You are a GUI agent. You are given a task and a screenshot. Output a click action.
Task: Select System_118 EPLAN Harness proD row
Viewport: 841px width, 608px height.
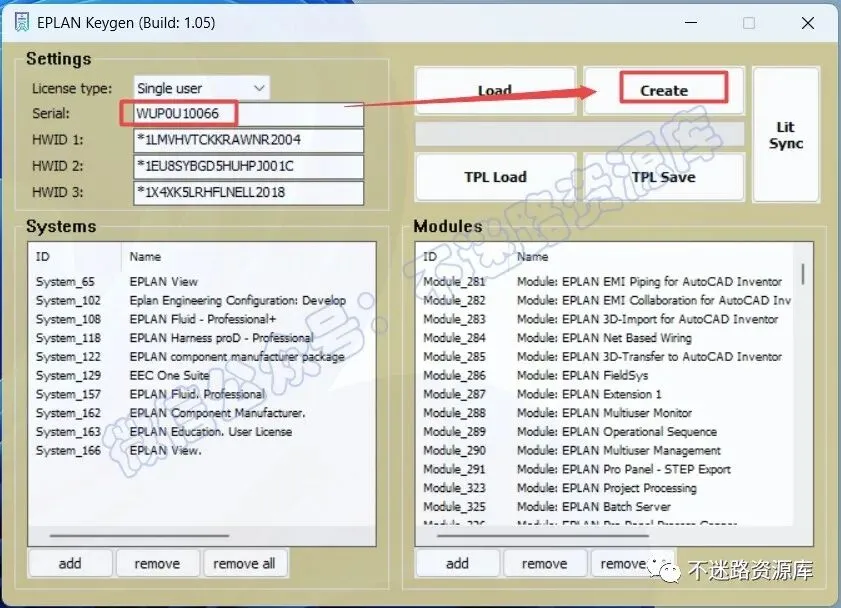click(202, 338)
